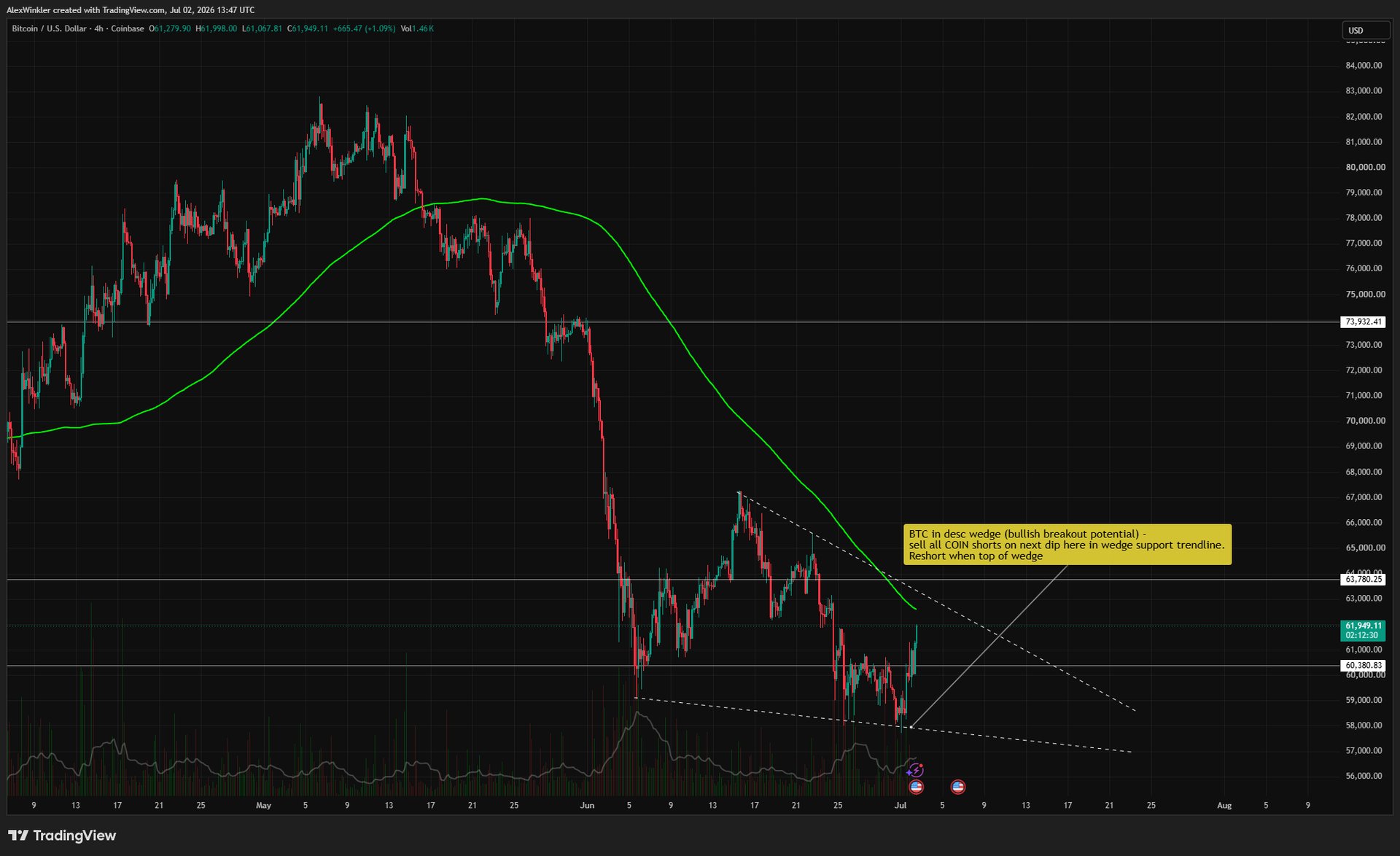Click the Bitcoin / U.S. Dollar symbol title
Image resolution: width=1400 pixels, height=856 pixels.
point(49,28)
